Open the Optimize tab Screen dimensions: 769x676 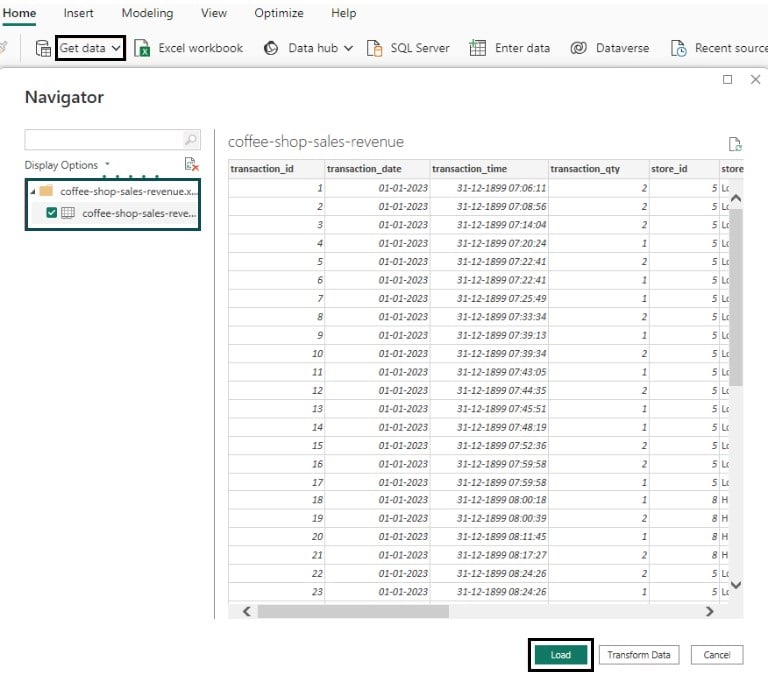coord(279,13)
